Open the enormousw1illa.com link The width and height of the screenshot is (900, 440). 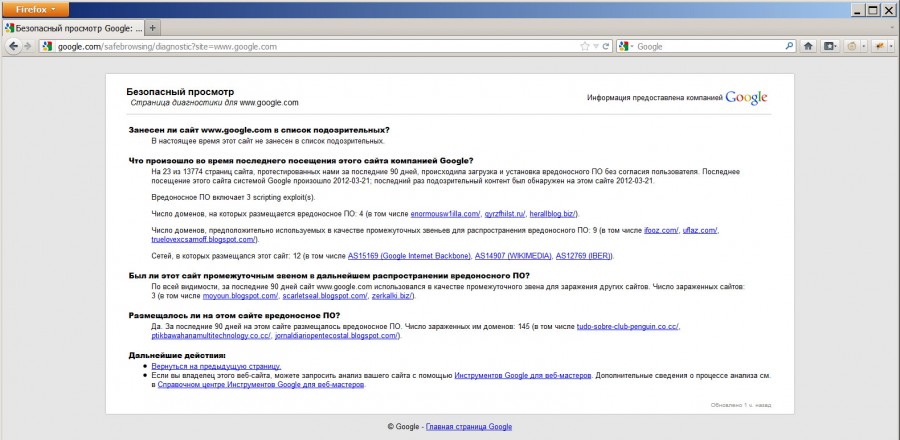pos(445,214)
